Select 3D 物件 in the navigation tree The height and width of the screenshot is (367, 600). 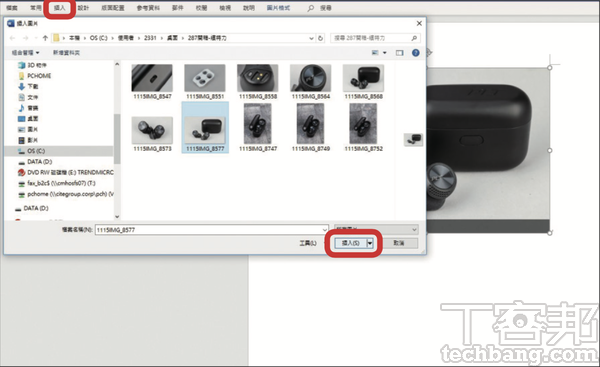[33, 65]
